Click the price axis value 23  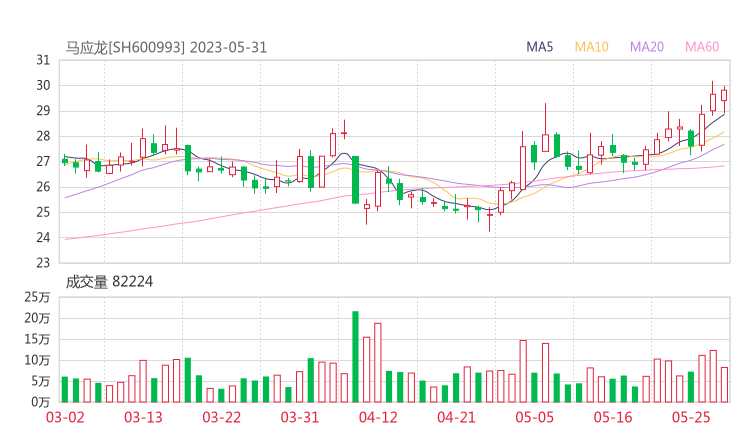pos(43,263)
